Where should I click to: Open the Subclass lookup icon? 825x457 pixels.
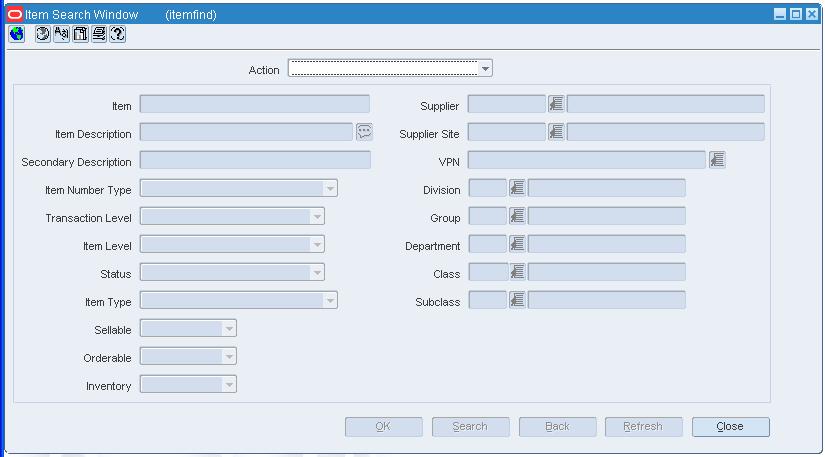coord(517,300)
